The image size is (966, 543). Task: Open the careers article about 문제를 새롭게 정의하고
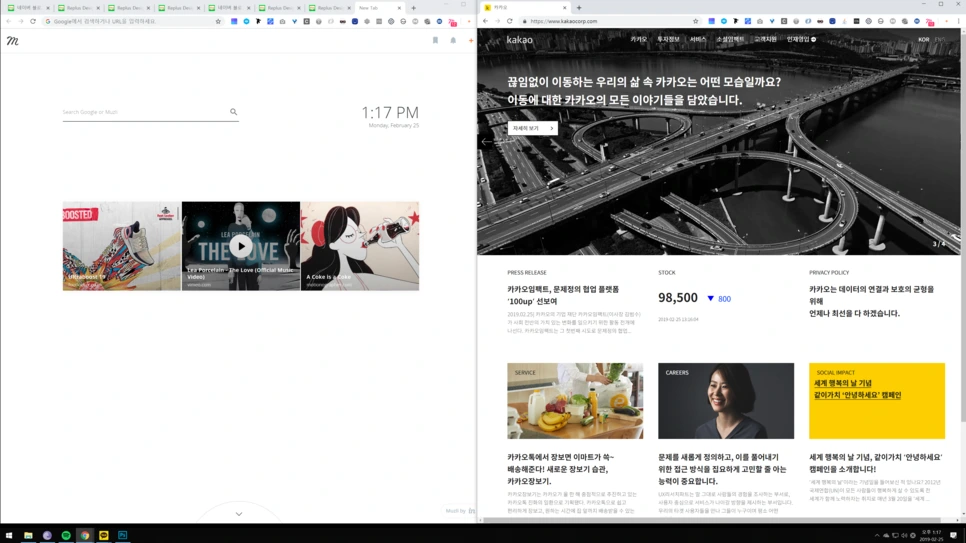coord(722,469)
